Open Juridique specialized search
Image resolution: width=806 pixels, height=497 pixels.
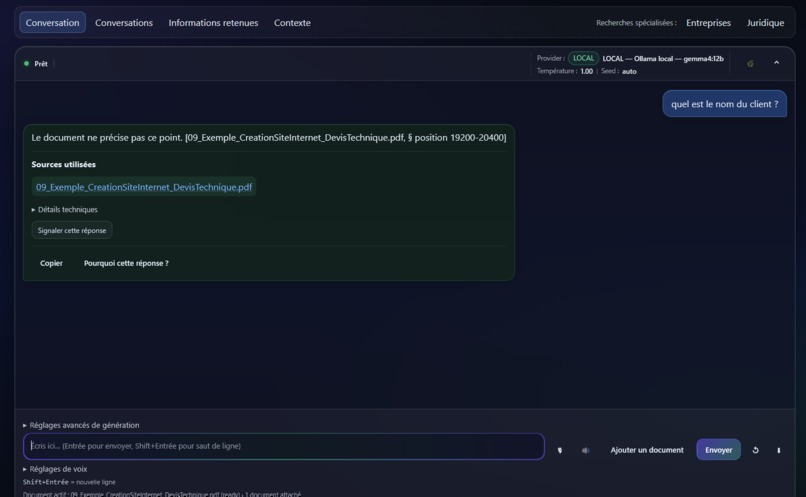tap(765, 23)
